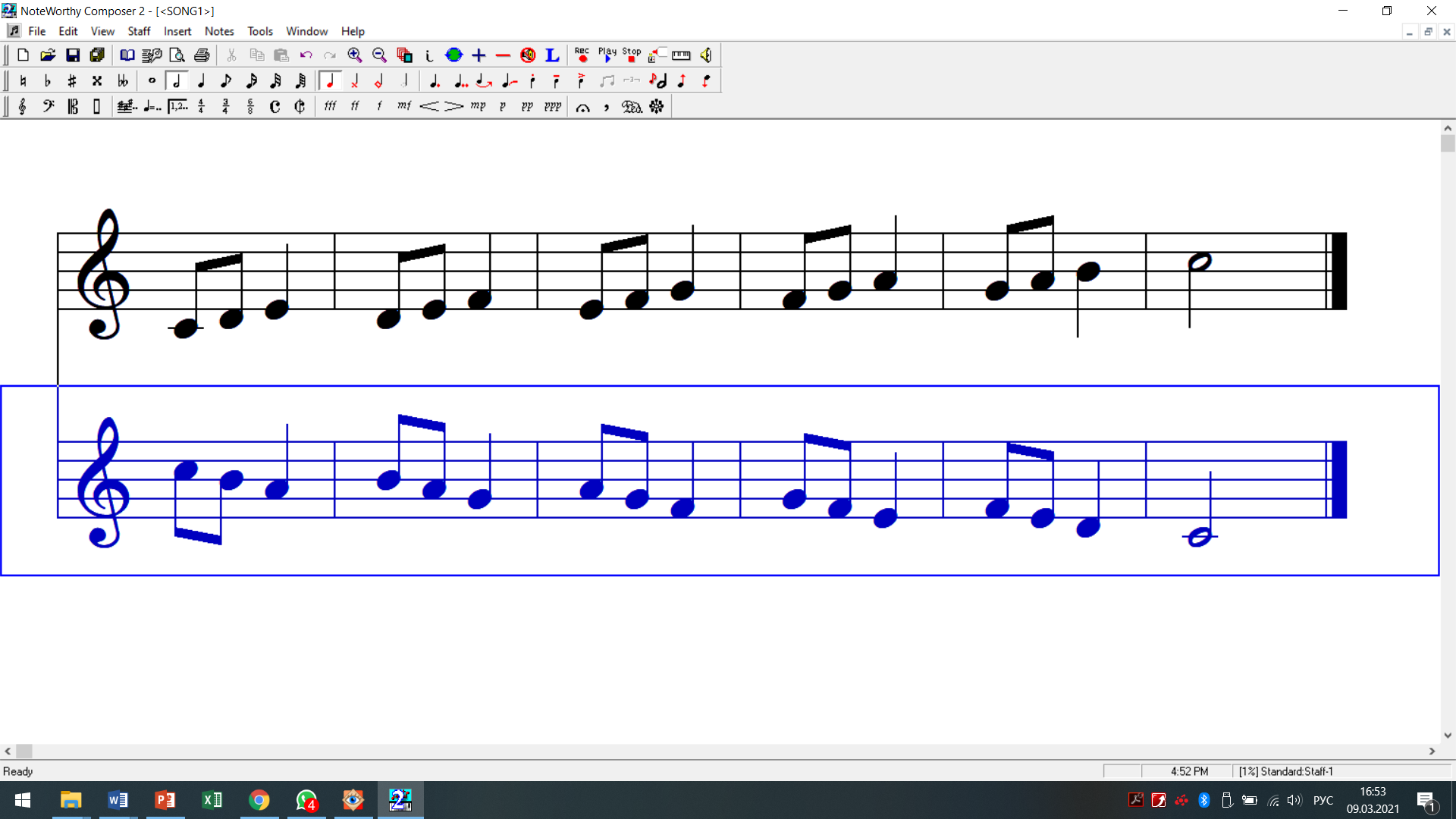Toggle the sharp accidental
The image size is (1456, 819).
pyautogui.click(x=72, y=80)
